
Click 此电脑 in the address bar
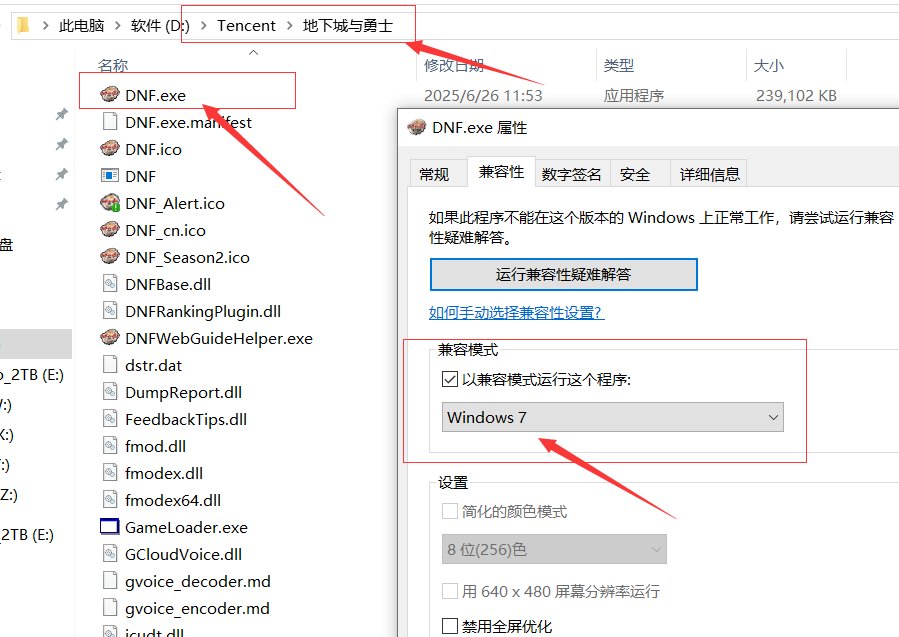(81, 26)
